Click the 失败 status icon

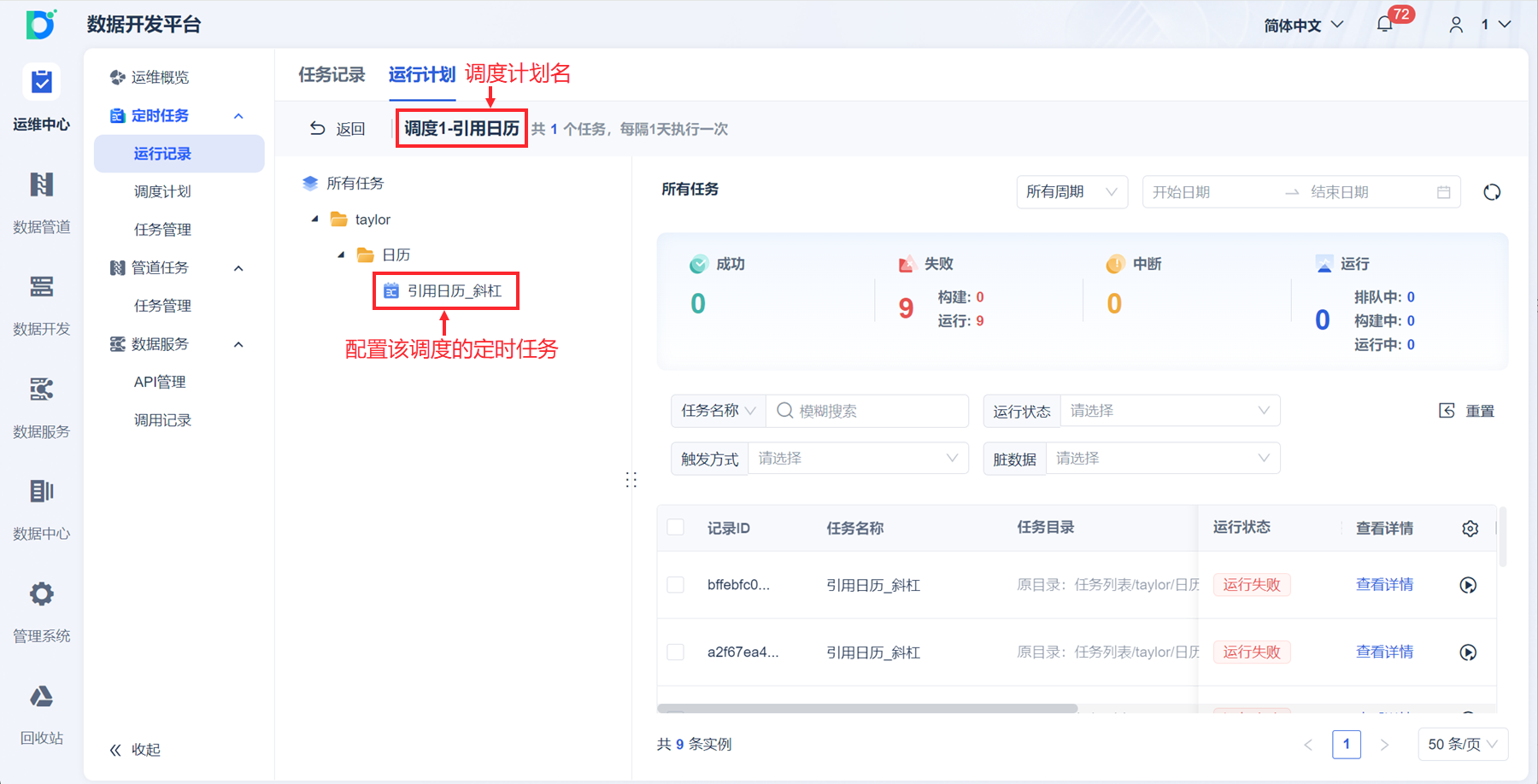[907, 264]
